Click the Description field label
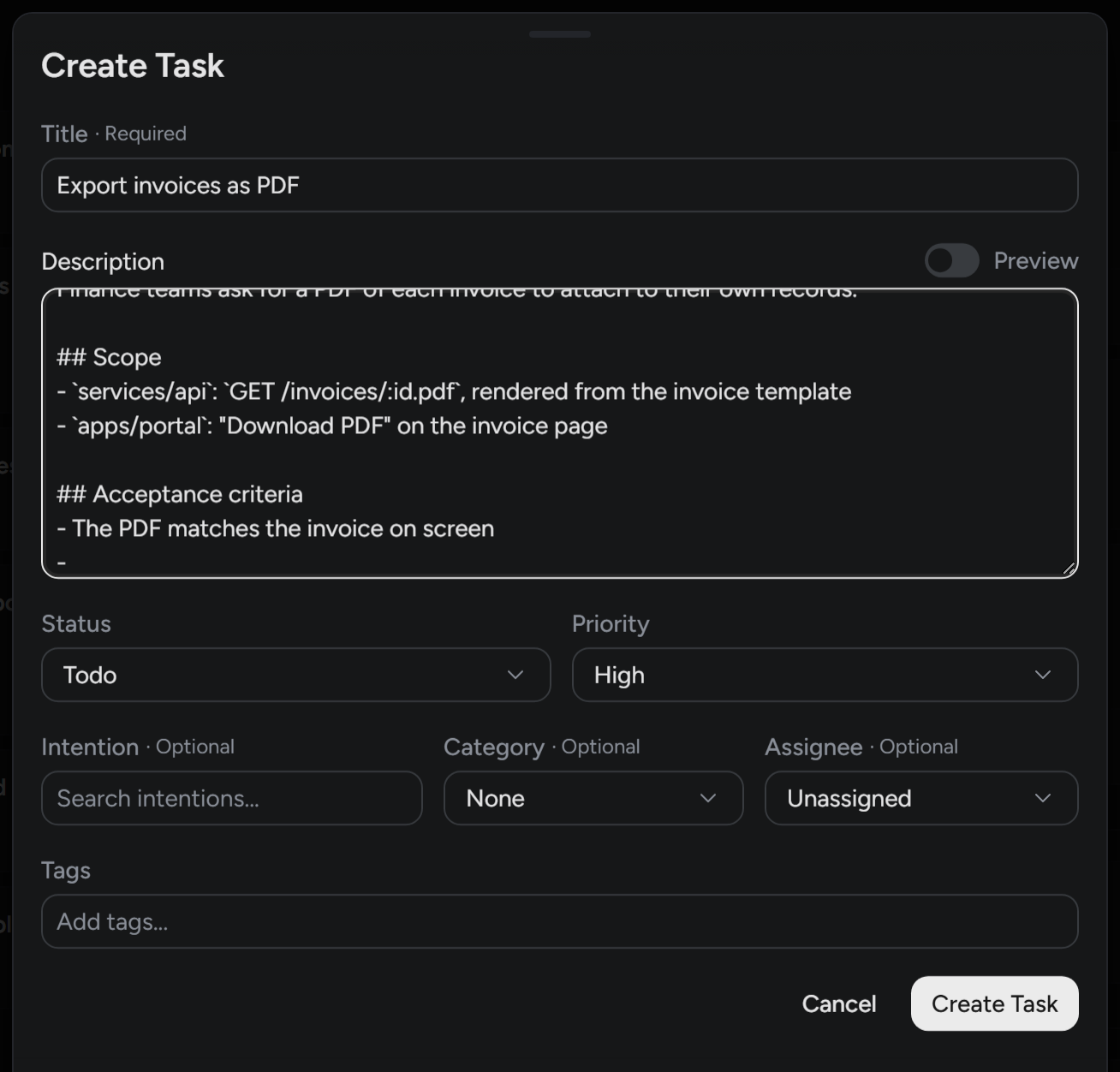 (x=103, y=261)
